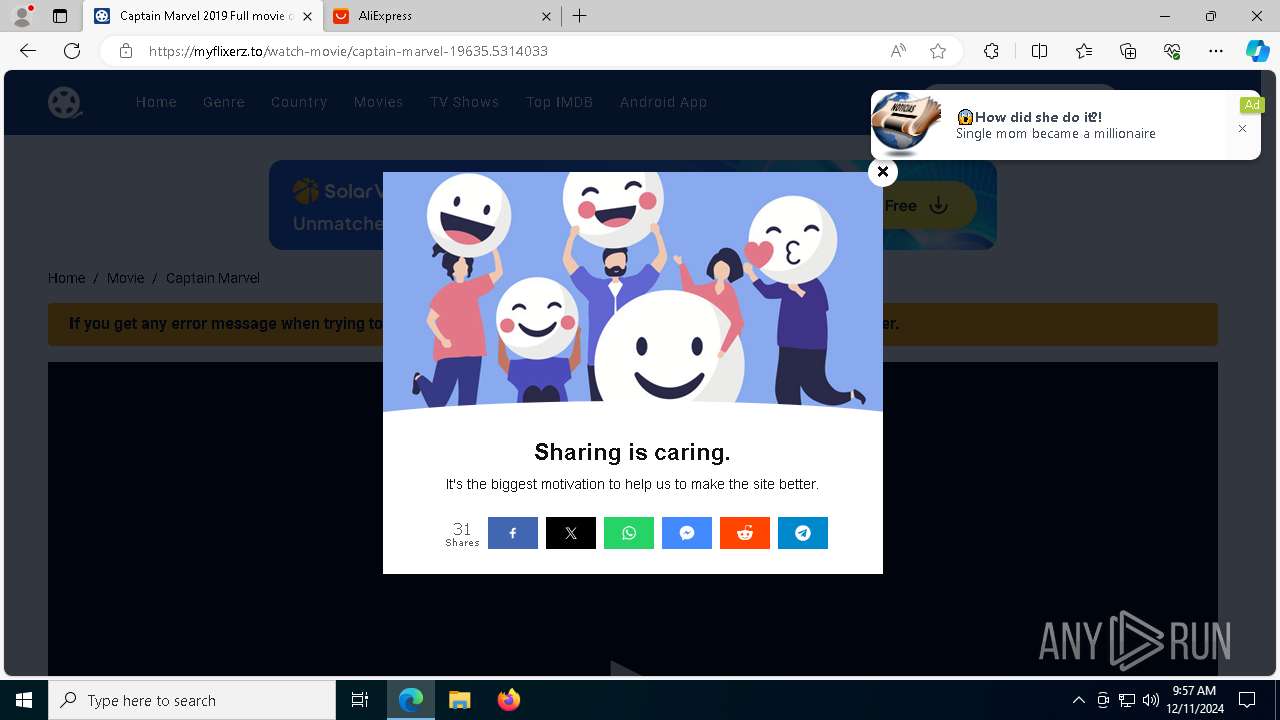Click the address bar URL
The width and height of the screenshot is (1280, 720).
click(348, 51)
